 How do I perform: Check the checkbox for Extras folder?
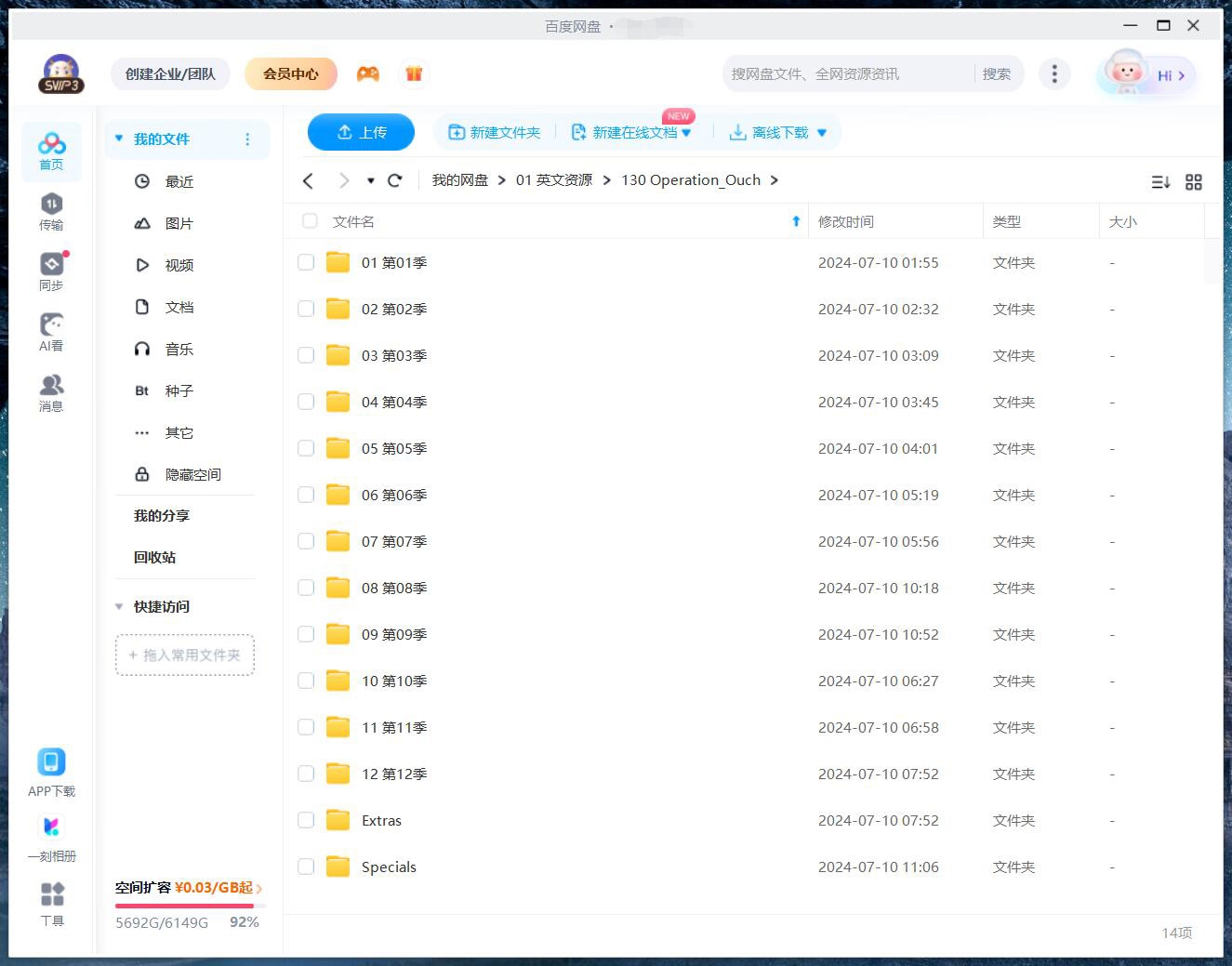306,820
